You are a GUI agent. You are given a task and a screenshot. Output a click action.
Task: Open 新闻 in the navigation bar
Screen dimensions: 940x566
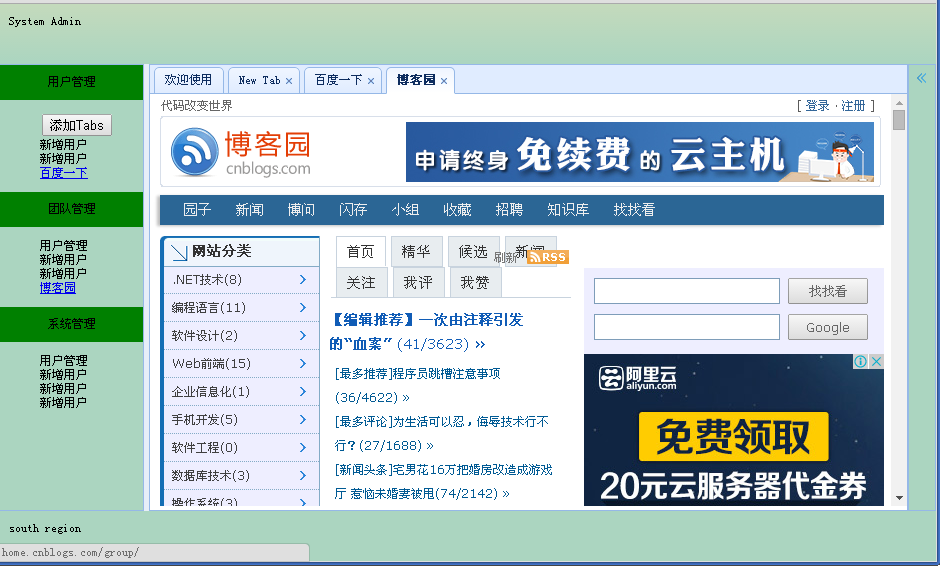[x=249, y=210]
